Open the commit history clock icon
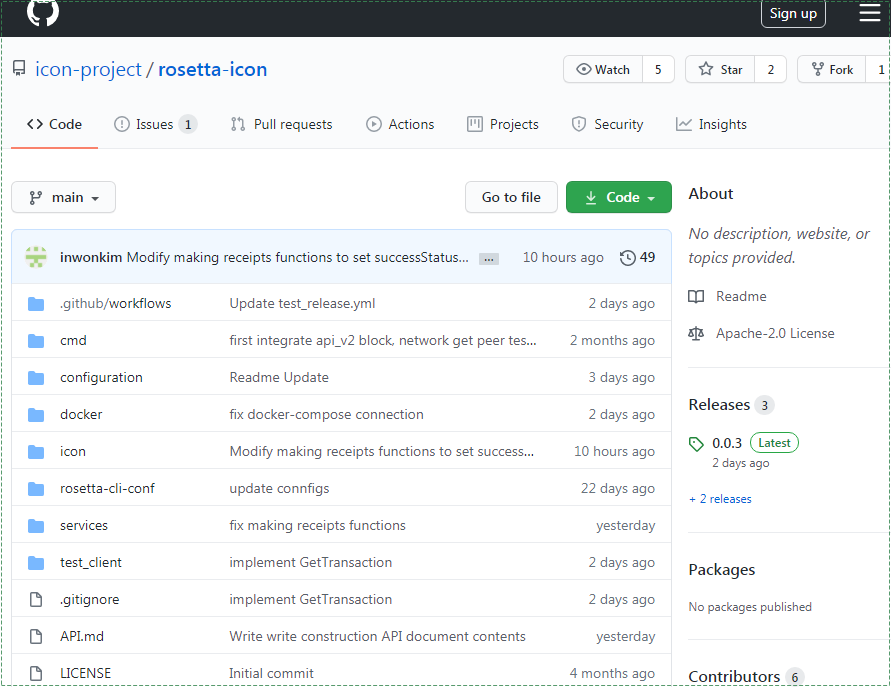The image size is (891, 687). (627, 258)
